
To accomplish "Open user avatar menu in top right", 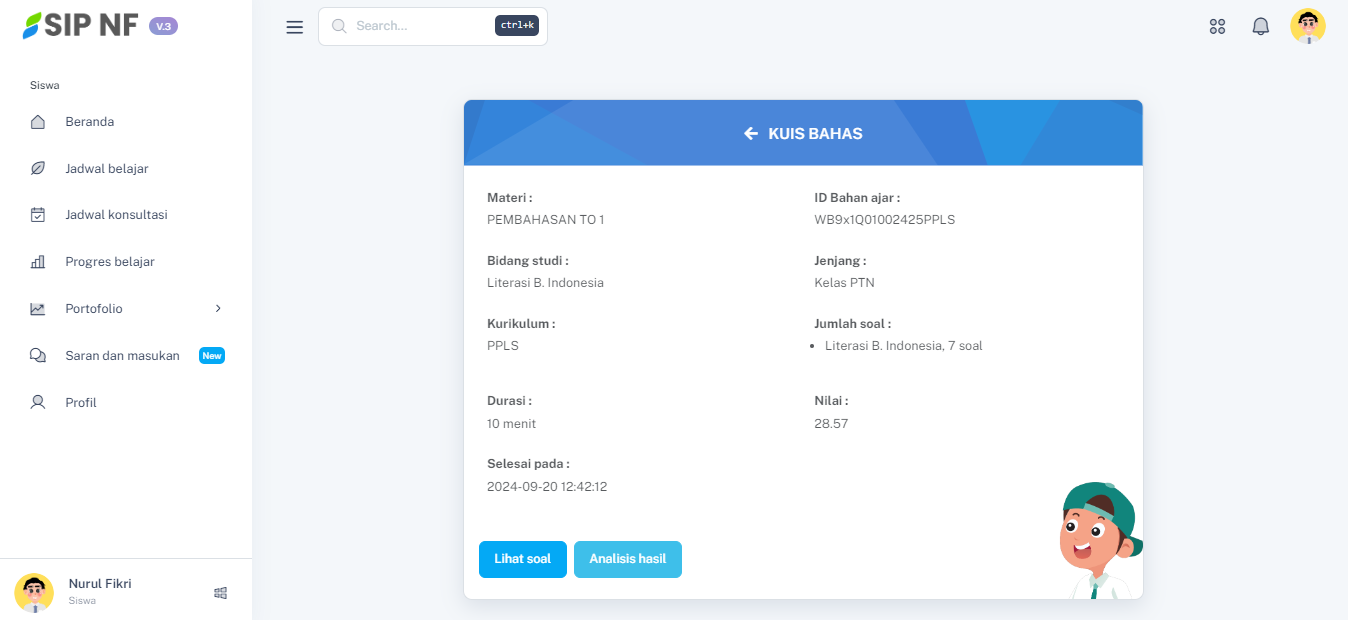I will click(1307, 27).
